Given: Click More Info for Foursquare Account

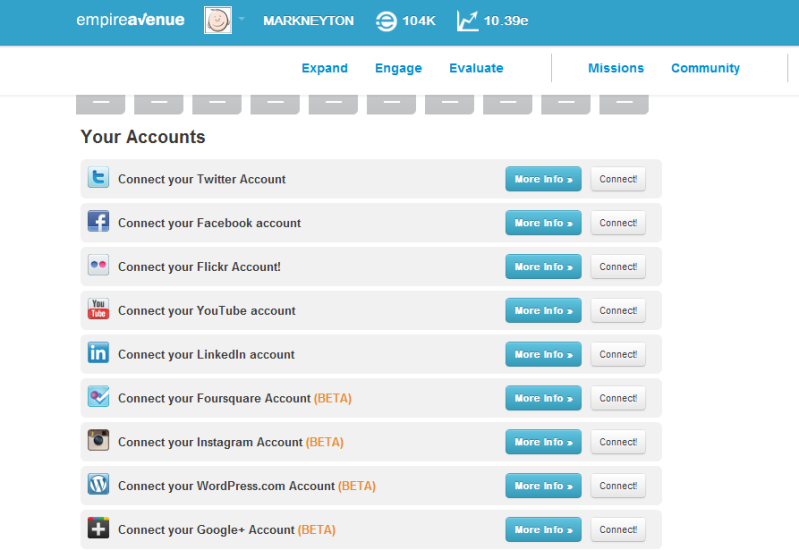Looking at the screenshot, I should tap(543, 398).
